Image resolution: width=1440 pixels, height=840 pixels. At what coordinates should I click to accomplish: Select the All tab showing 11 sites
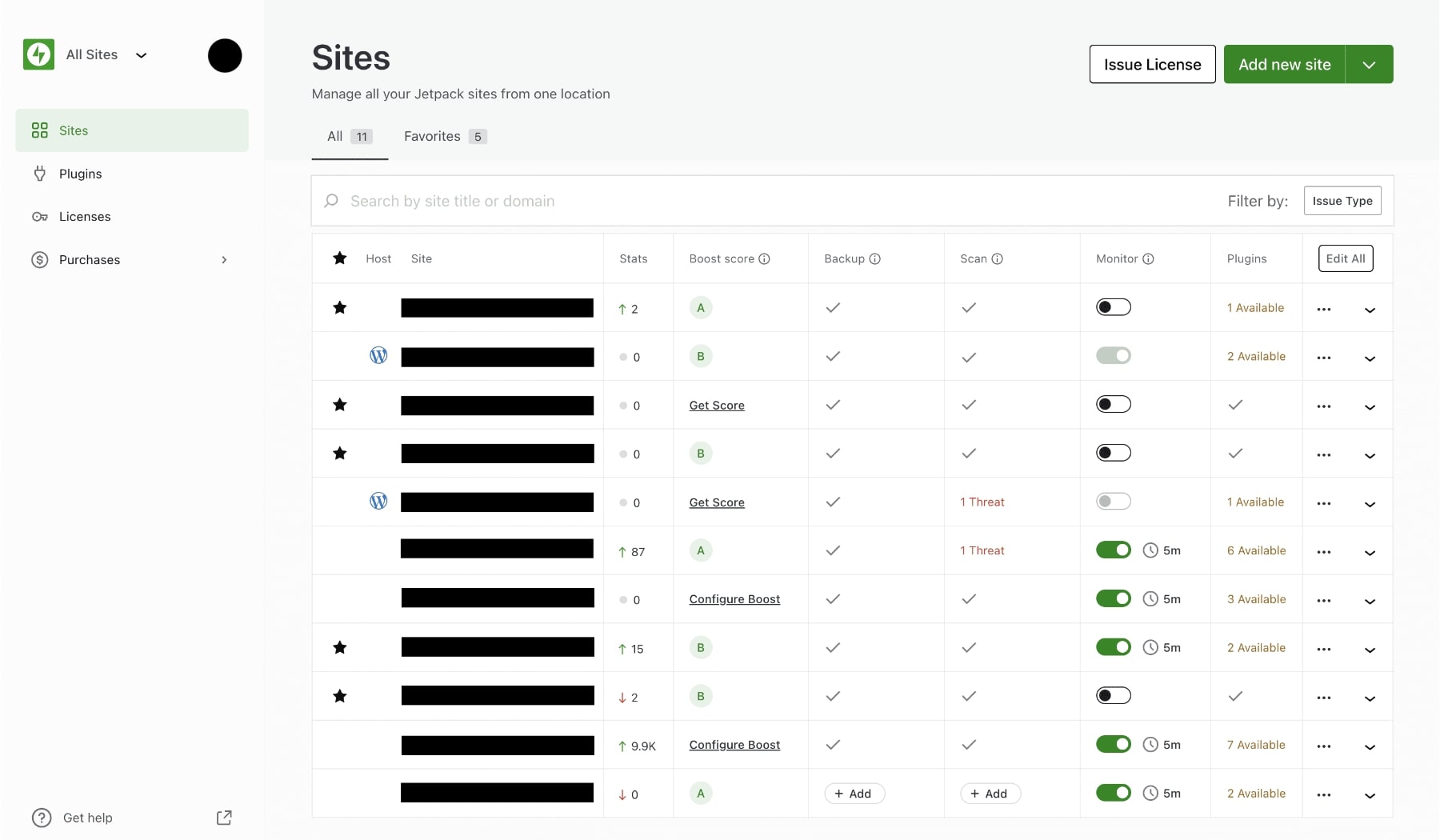(x=334, y=136)
